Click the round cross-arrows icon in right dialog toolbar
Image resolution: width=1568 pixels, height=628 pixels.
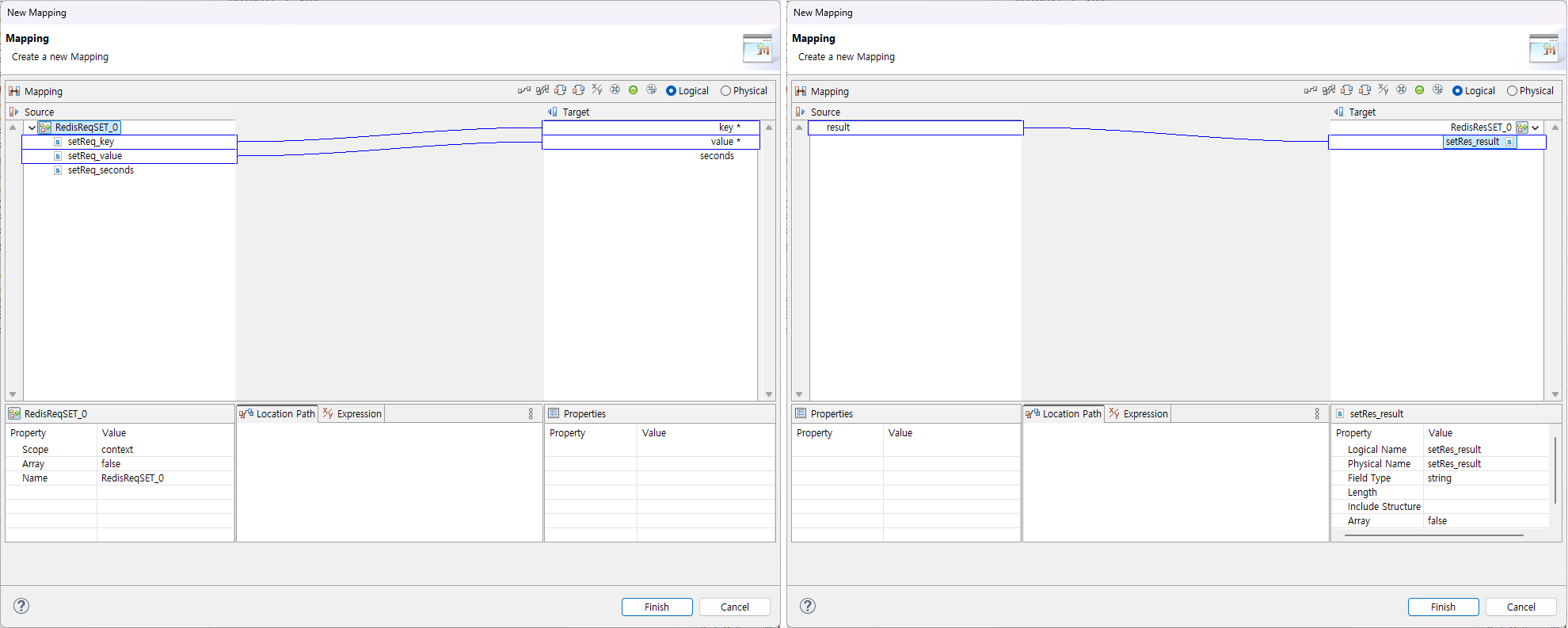point(1402,90)
